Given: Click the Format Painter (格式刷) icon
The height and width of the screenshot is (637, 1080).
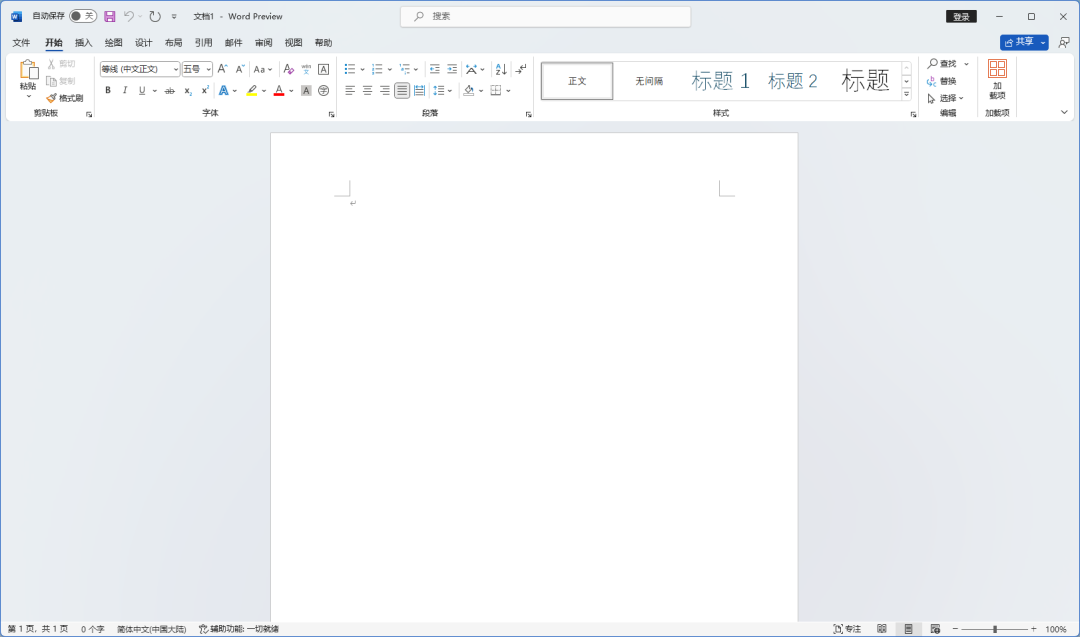Looking at the screenshot, I should pos(65,98).
